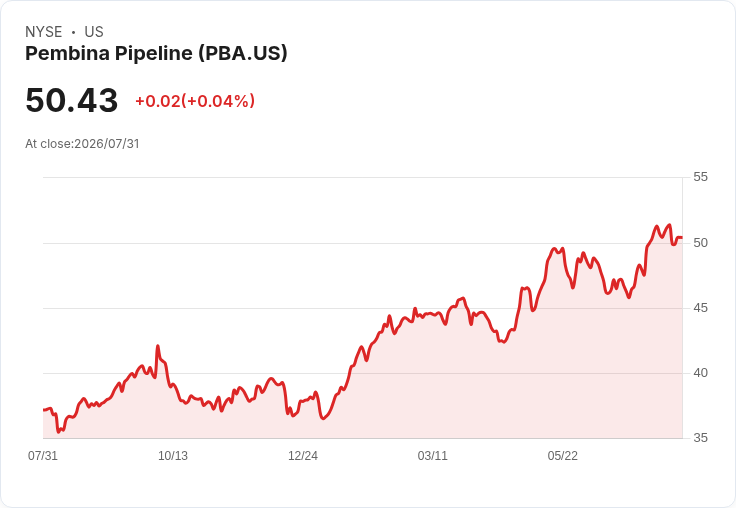Click the lowest dip just after 12/24
The width and height of the screenshot is (736, 508).
(x=323, y=418)
